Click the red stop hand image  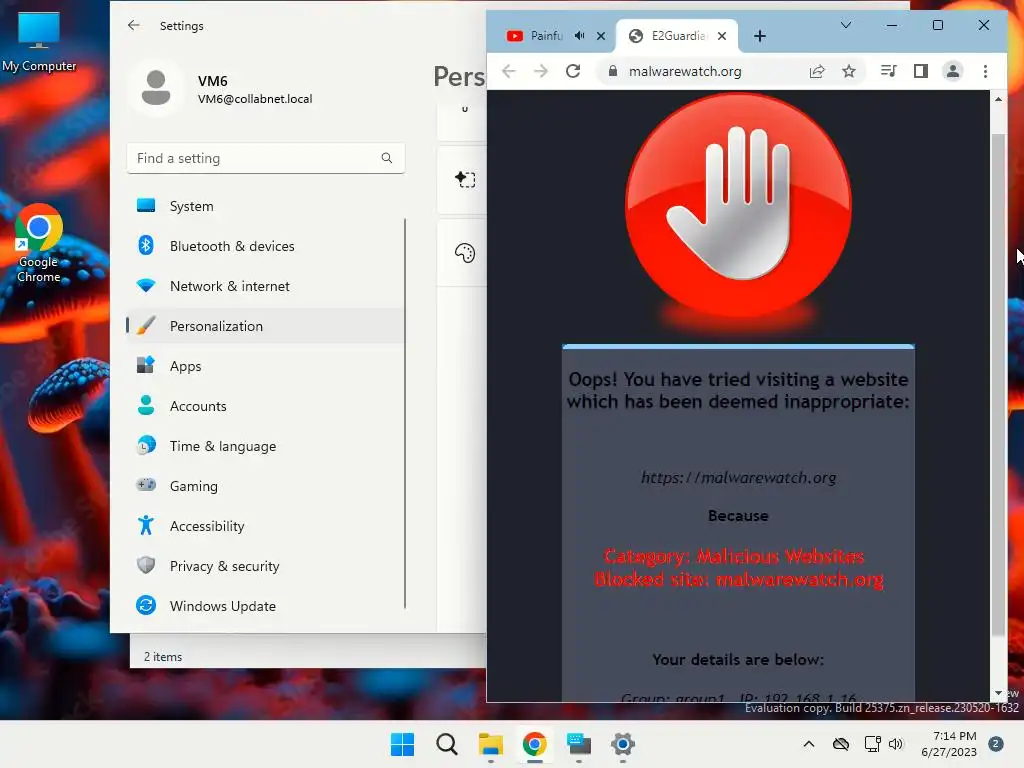pyautogui.click(x=738, y=206)
